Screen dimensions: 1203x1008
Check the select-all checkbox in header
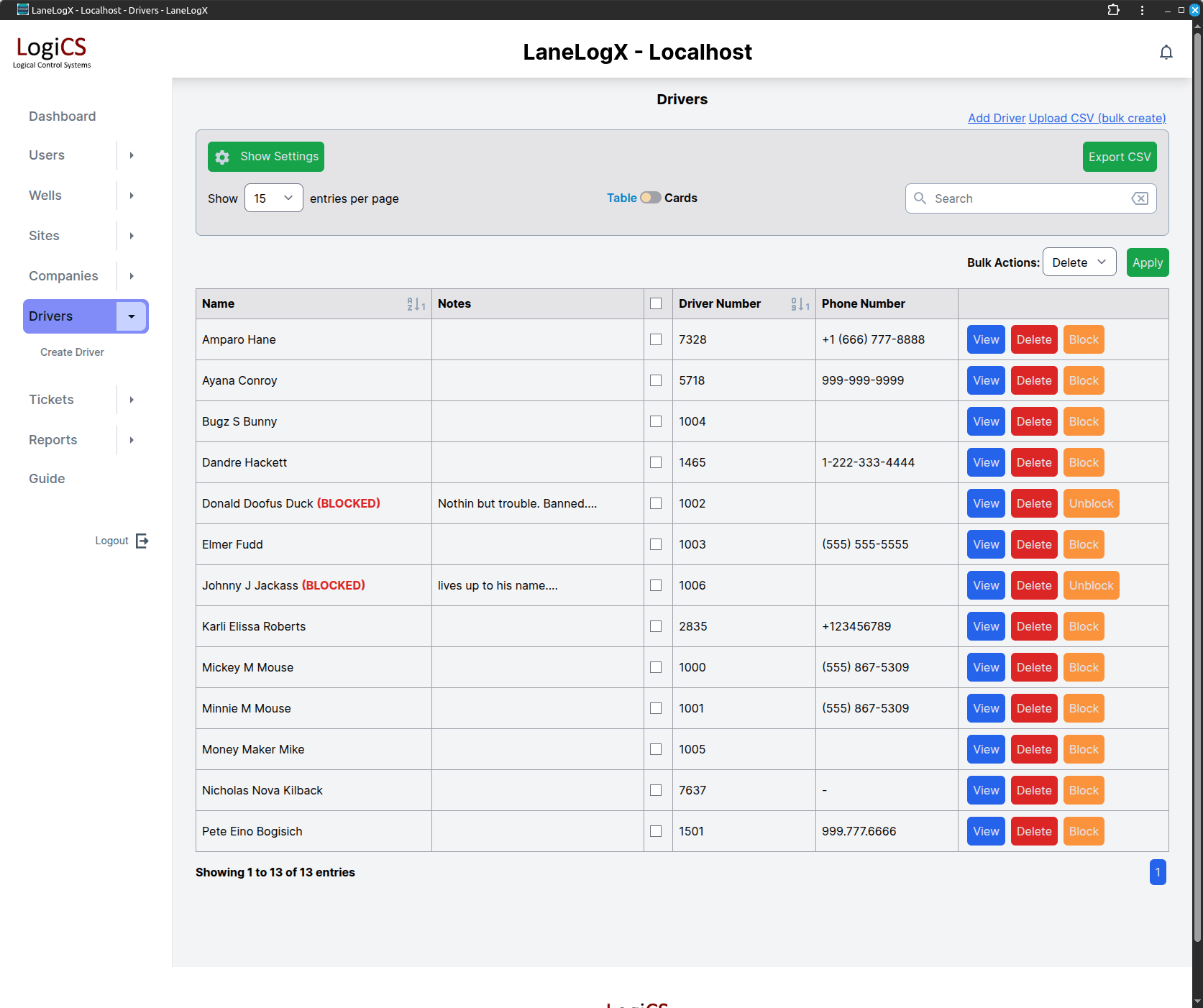[x=656, y=303]
